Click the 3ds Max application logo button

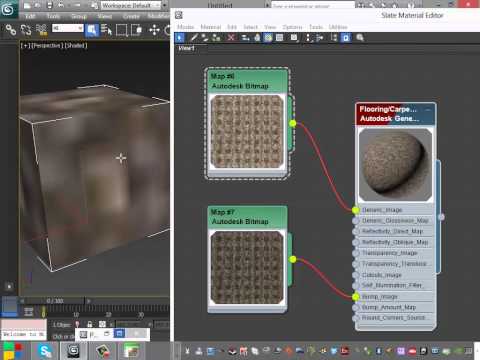8,9
